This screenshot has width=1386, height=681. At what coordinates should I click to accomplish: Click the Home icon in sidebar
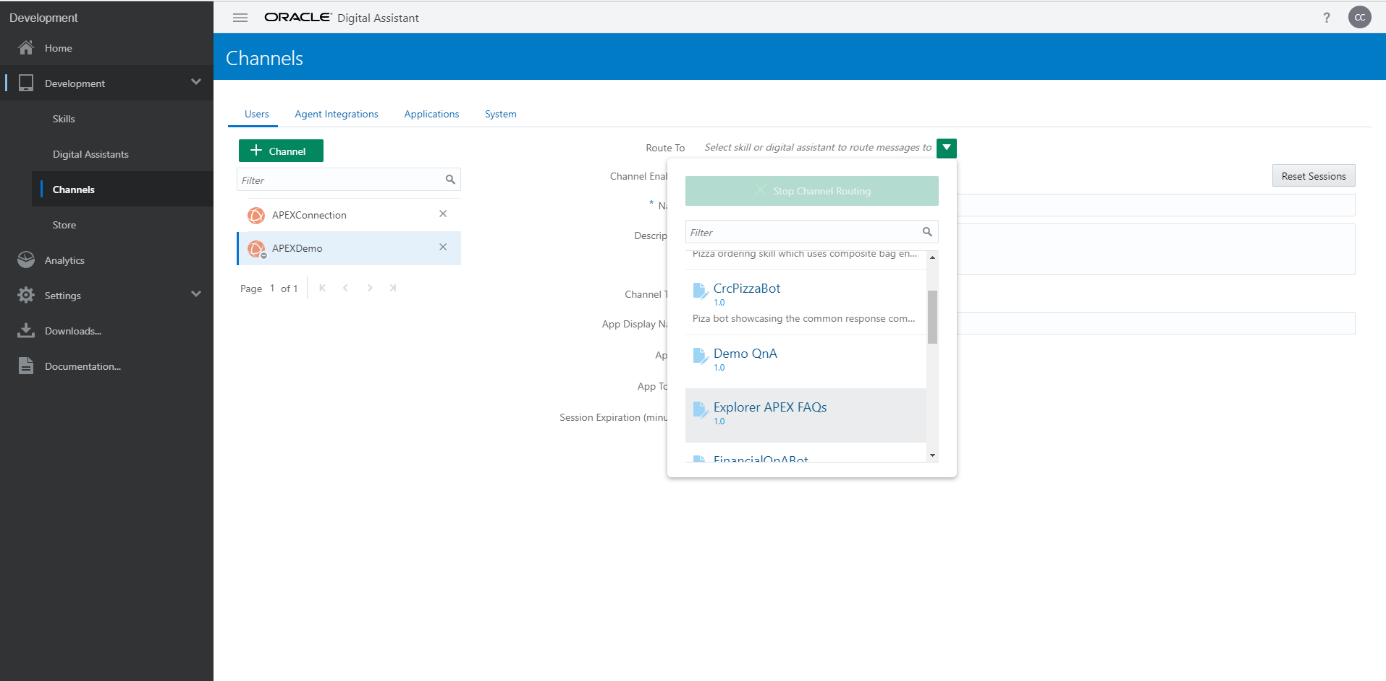(x=26, y=48)
